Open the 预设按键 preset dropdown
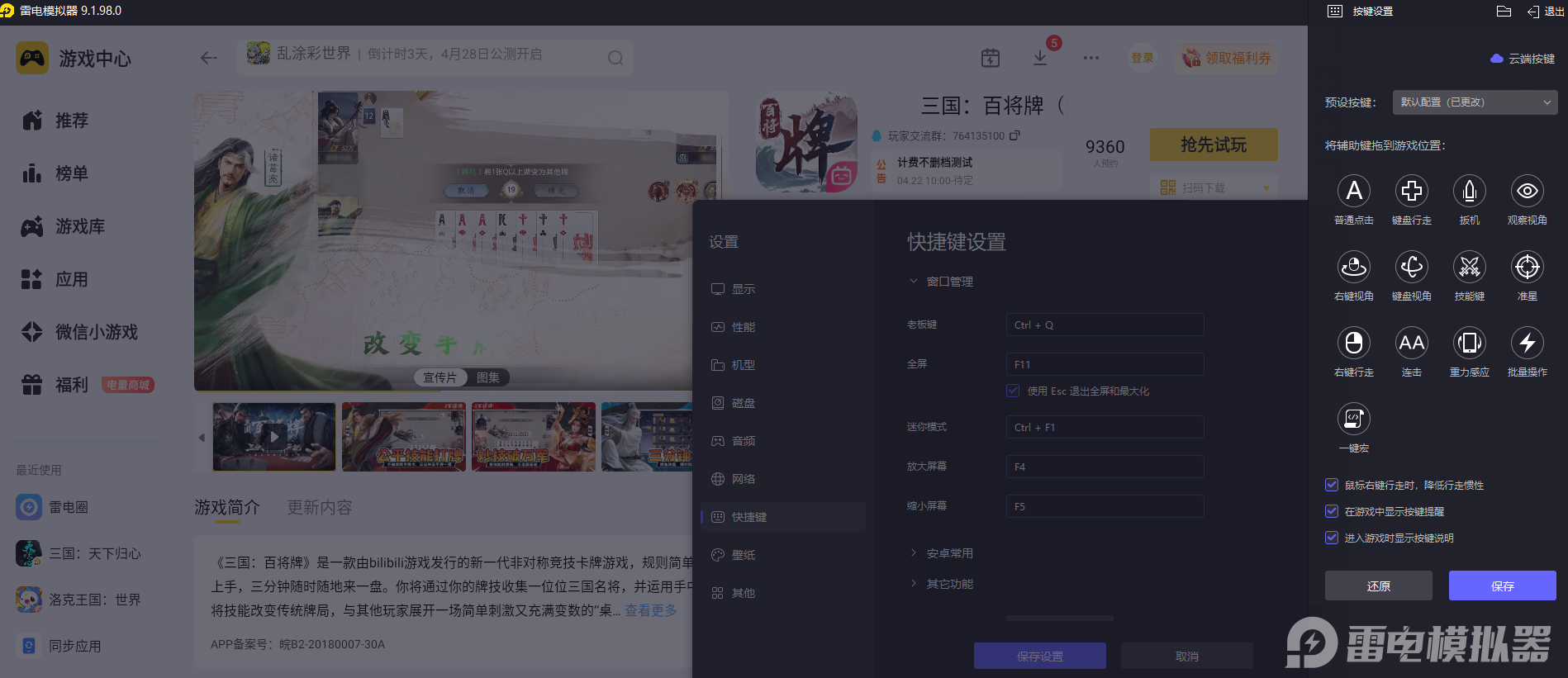The image size is (1568, 678). tap(1475, 102)
